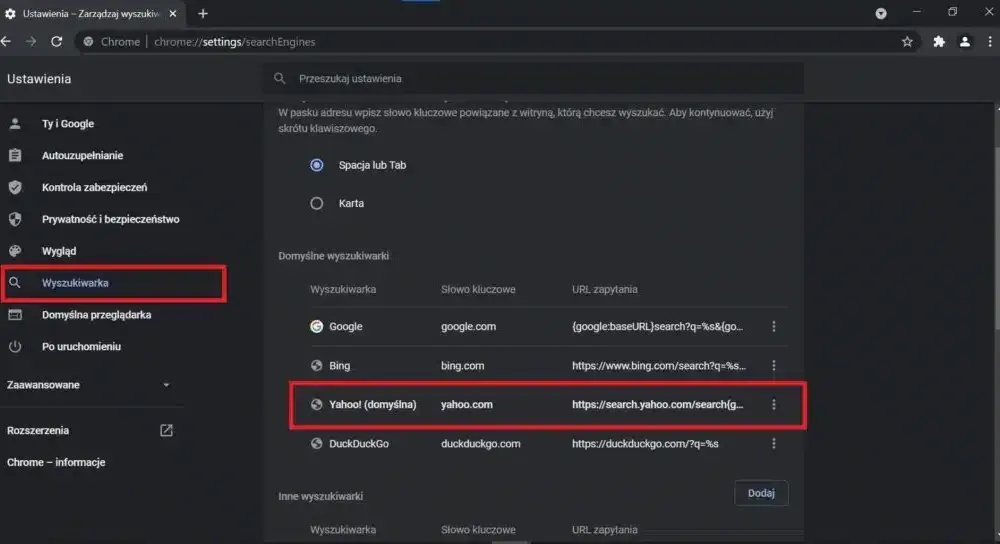
Task: Reload the page with the refresh icon
Action: (56, 41)
